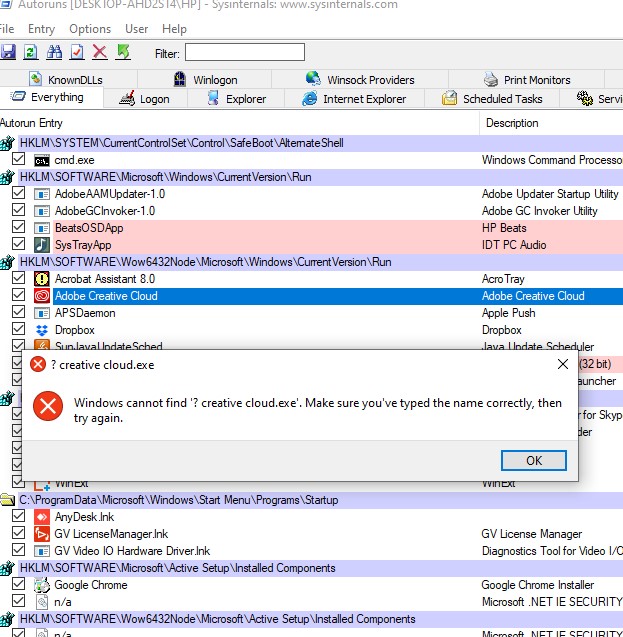Uncheck the AnyDesk.lnk checkbox
Viewport: 623px width, 637px height.
(18, 516)
